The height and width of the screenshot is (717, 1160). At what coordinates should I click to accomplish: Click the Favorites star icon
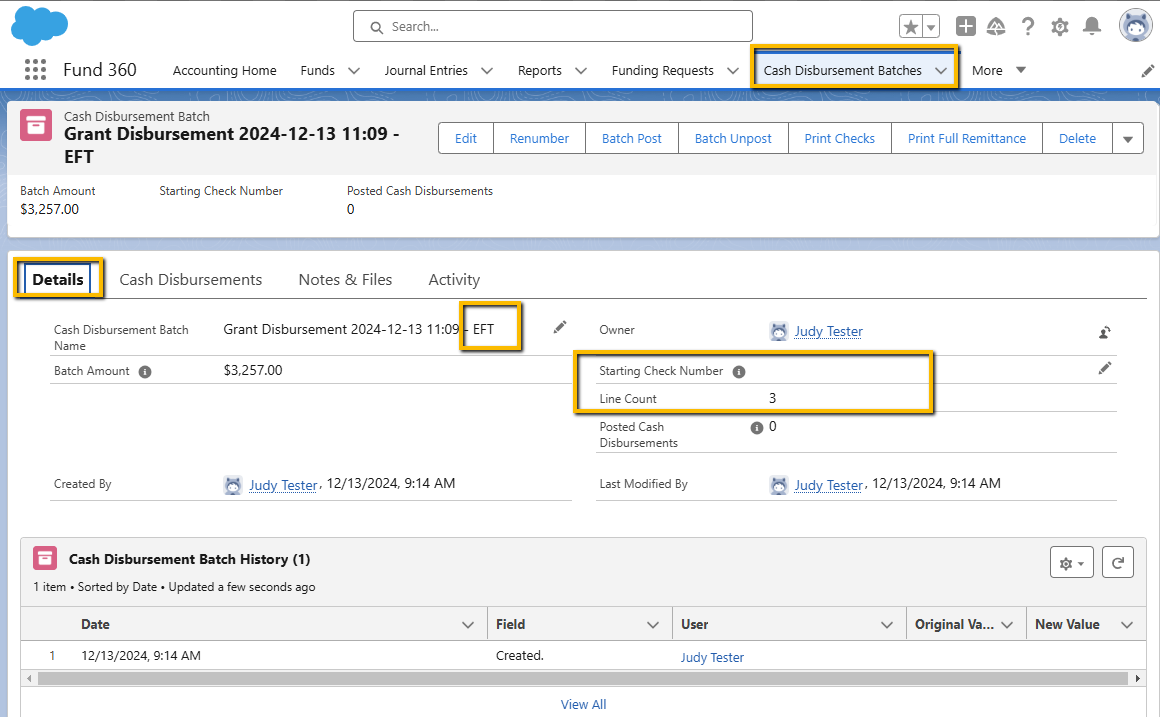(911, 27)
